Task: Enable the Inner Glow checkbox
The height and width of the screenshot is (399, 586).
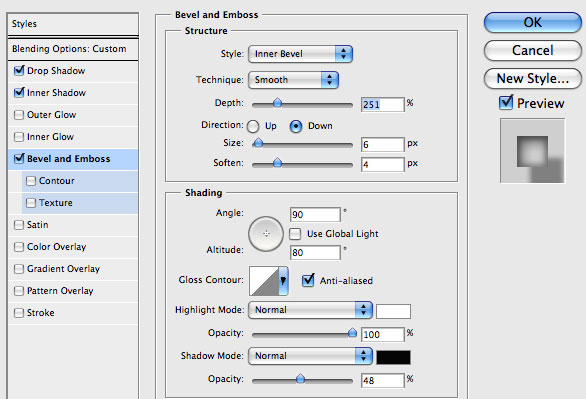Action: click(19, 137)
